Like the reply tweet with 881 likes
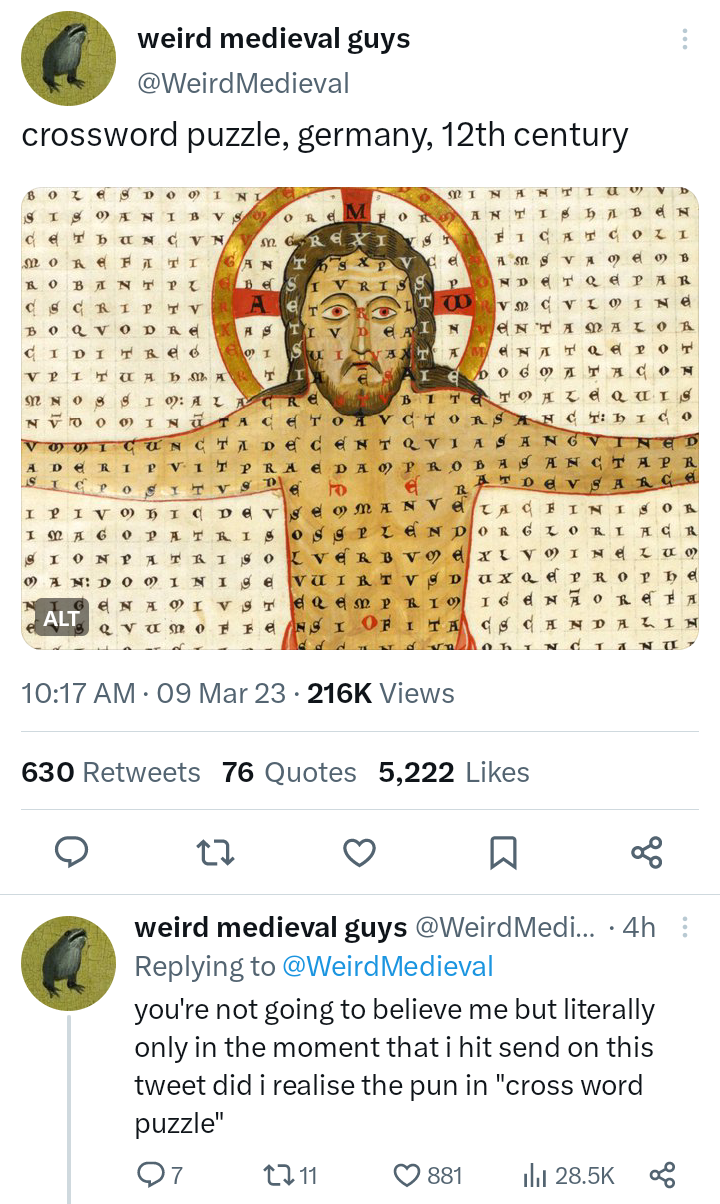 pos(428,1176)
